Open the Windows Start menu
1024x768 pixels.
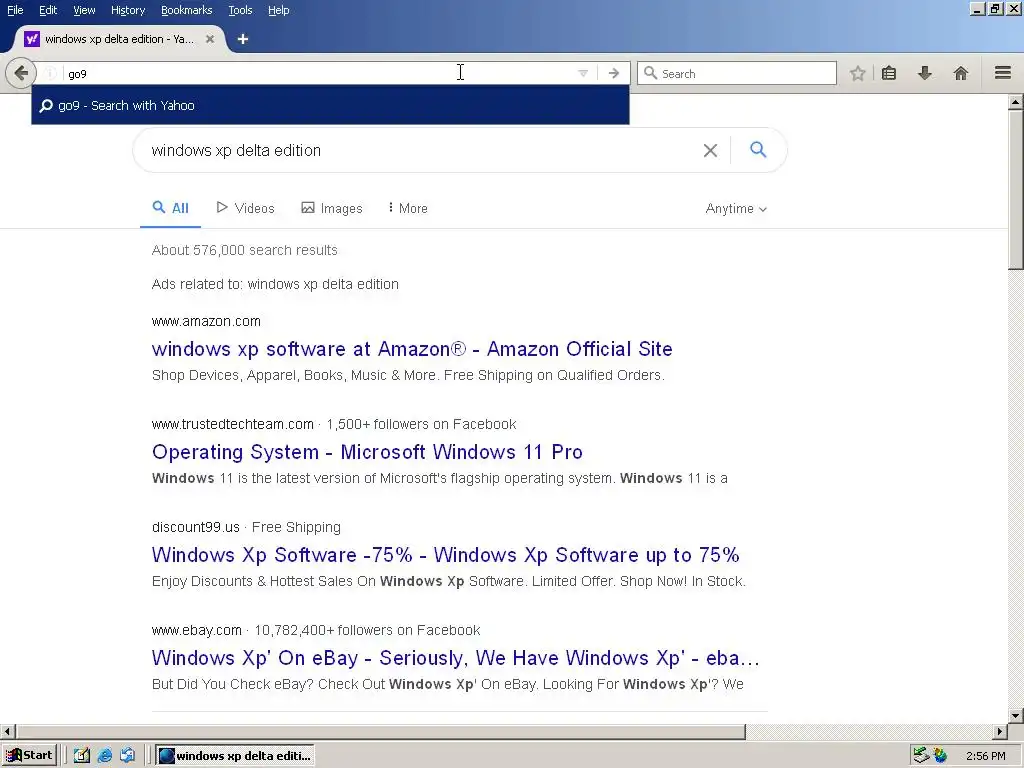[x=29, y=756]
